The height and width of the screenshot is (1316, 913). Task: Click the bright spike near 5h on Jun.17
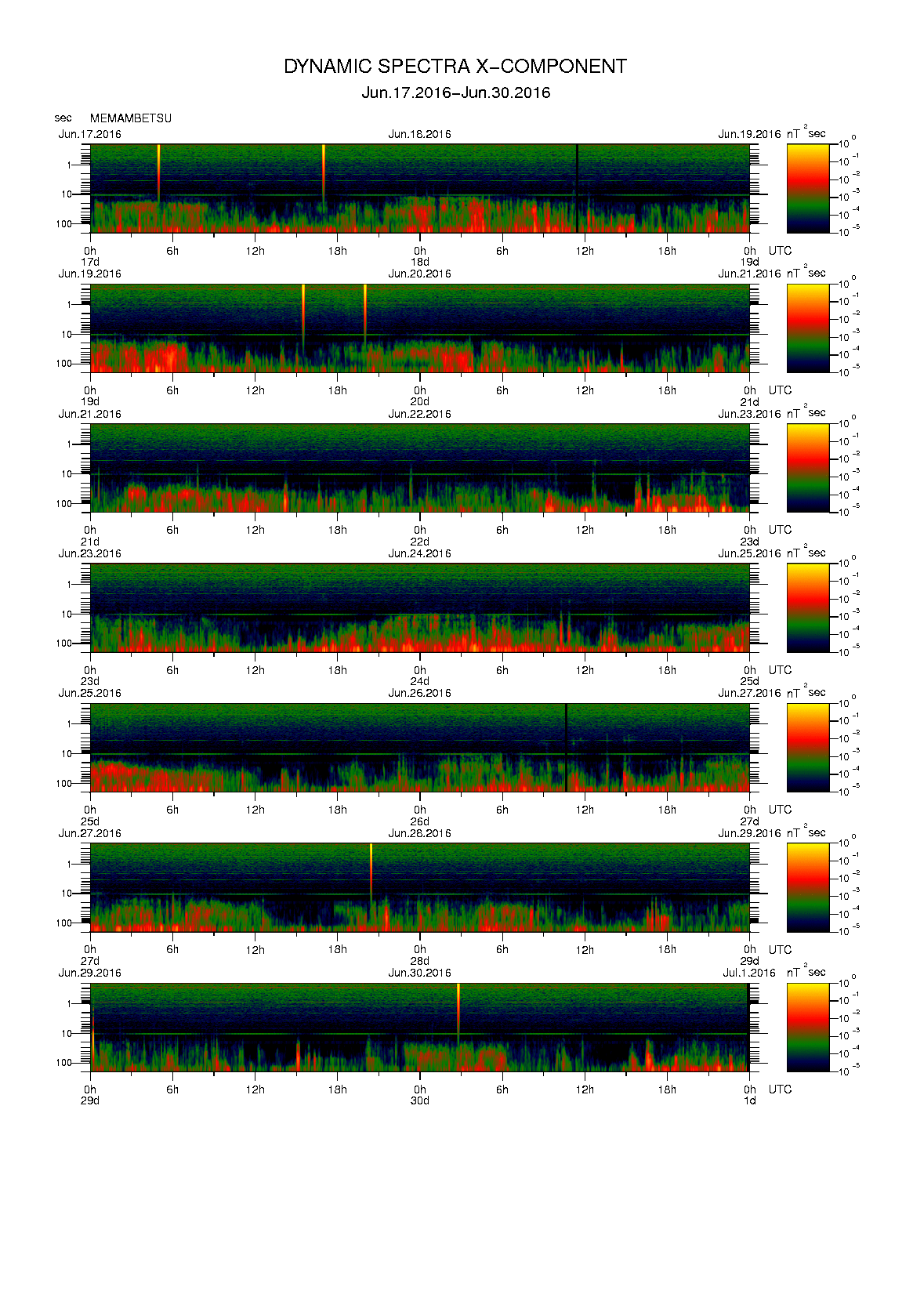click(x=158, y=172)
